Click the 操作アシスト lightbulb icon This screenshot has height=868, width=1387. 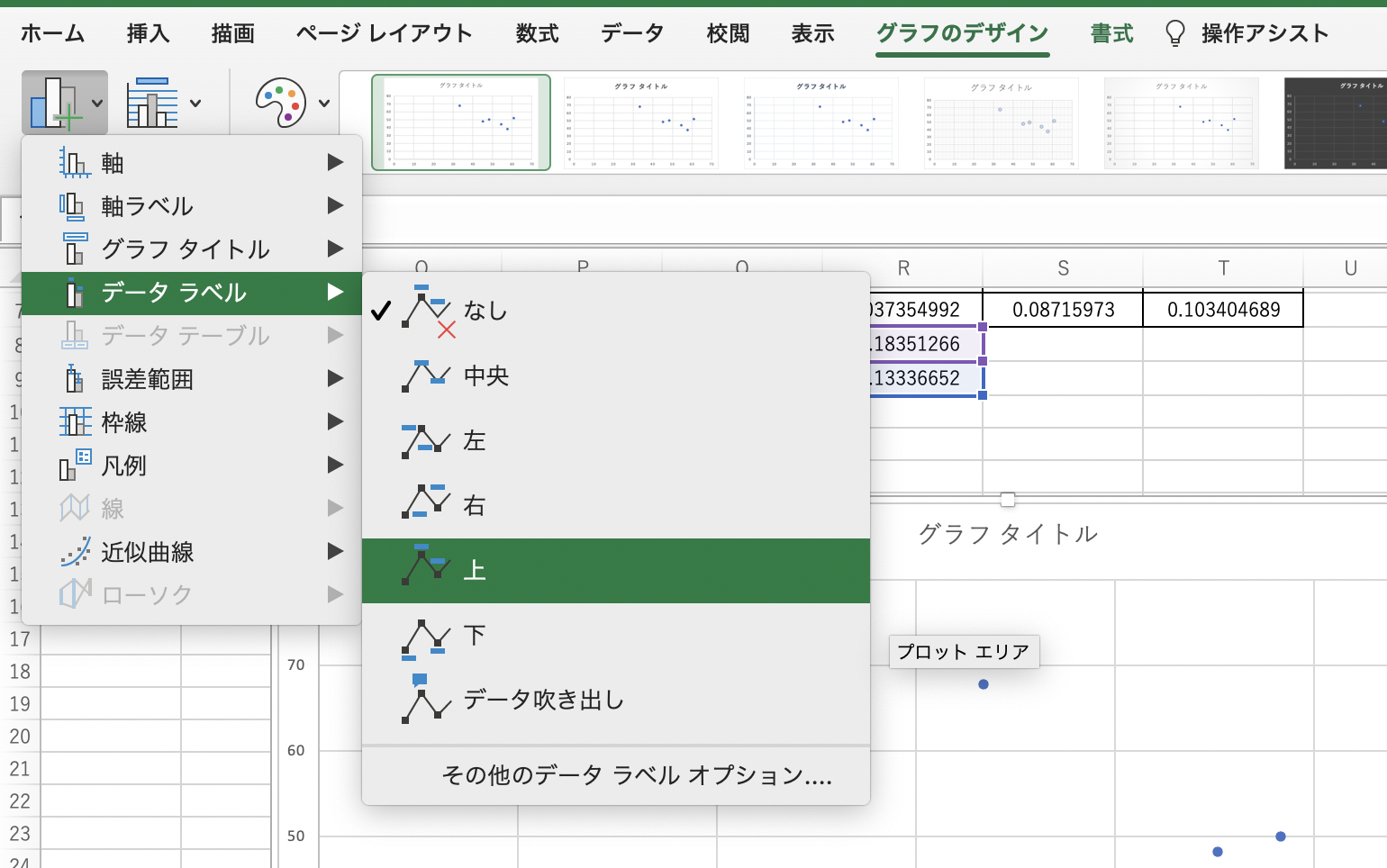tap(1174, 33)
